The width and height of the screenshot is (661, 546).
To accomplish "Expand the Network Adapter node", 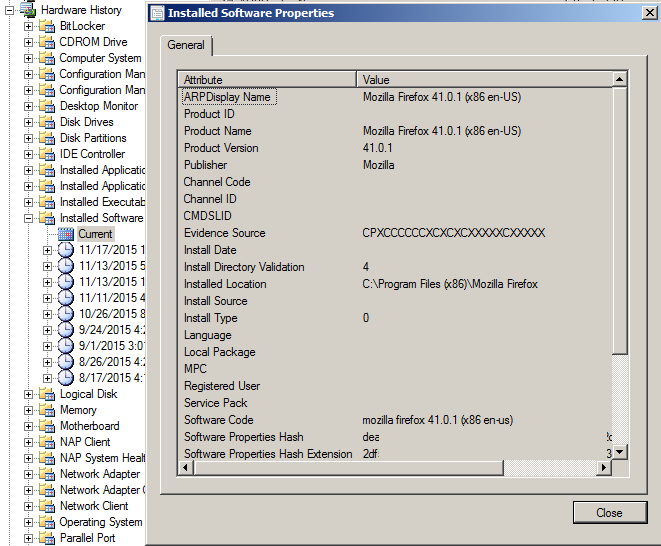I will pos(28,475).
